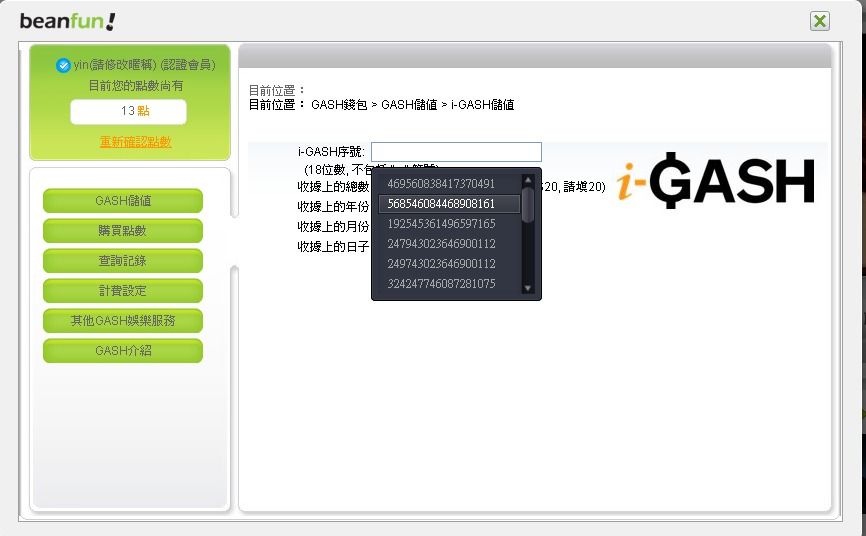Click the dropdown scrollbar down arrow
866x536 pixels.
[x=528, y=288]
